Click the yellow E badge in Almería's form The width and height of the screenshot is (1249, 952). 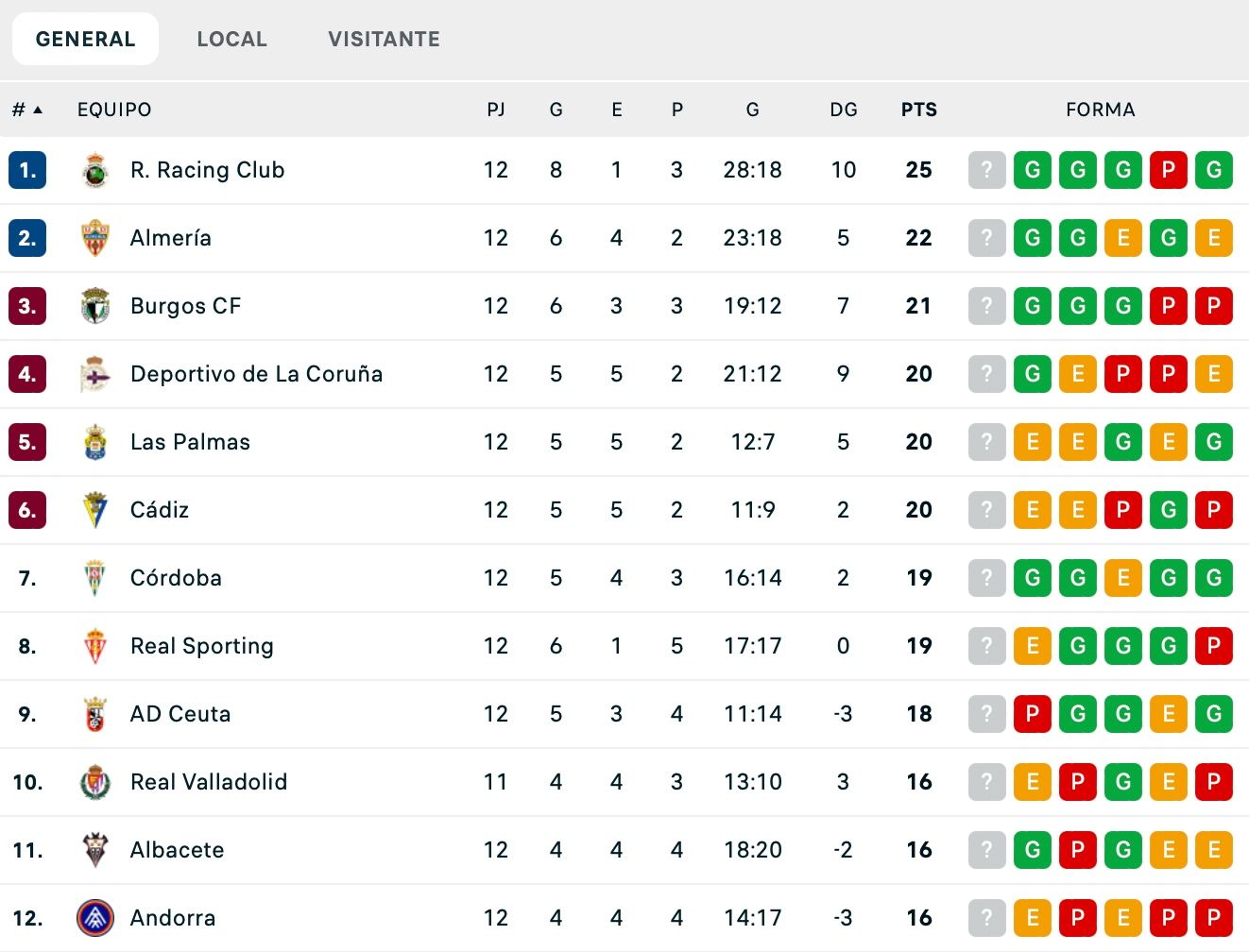[x=1123, y=238]
